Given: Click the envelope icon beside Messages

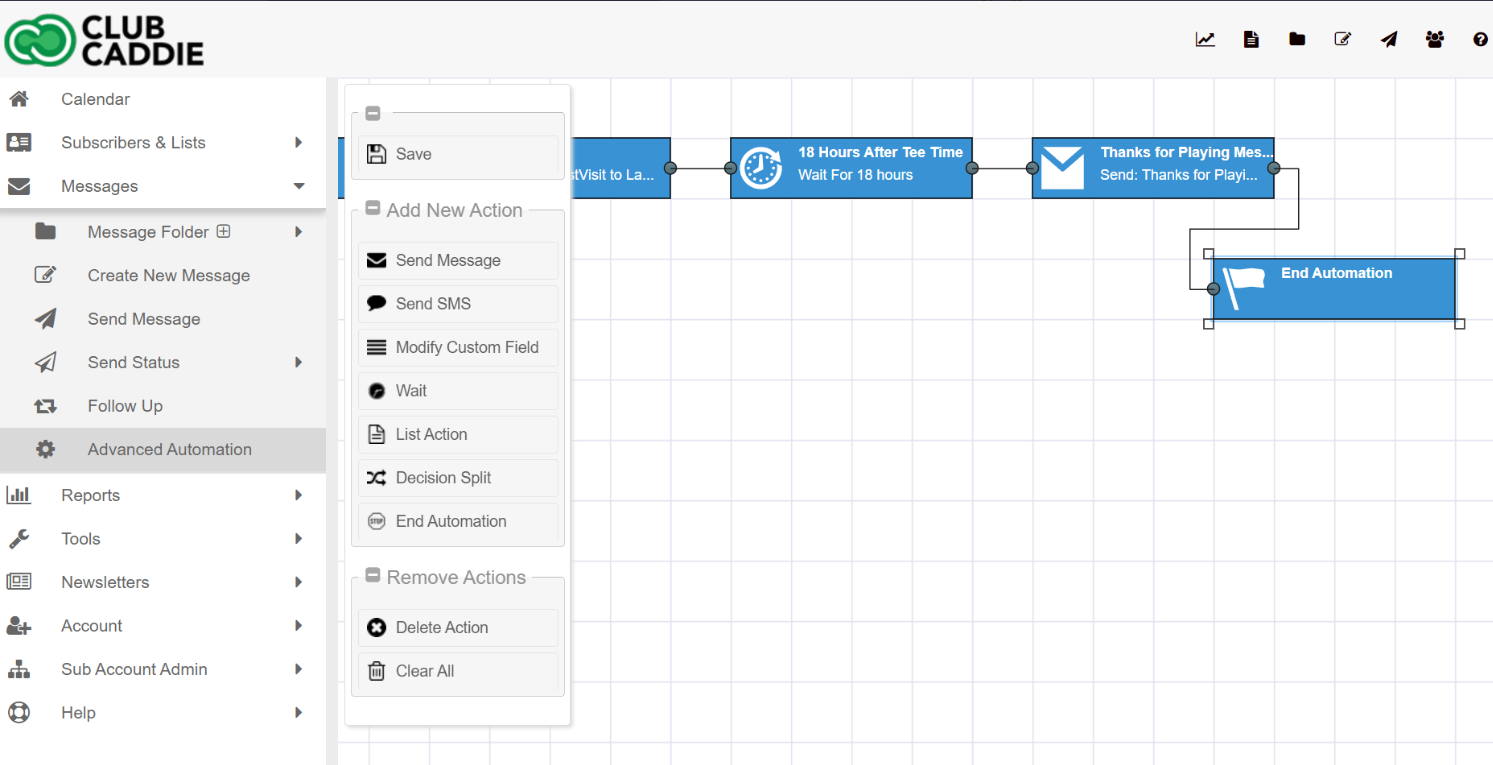Looking at the screenshot, I should [19, 186].
